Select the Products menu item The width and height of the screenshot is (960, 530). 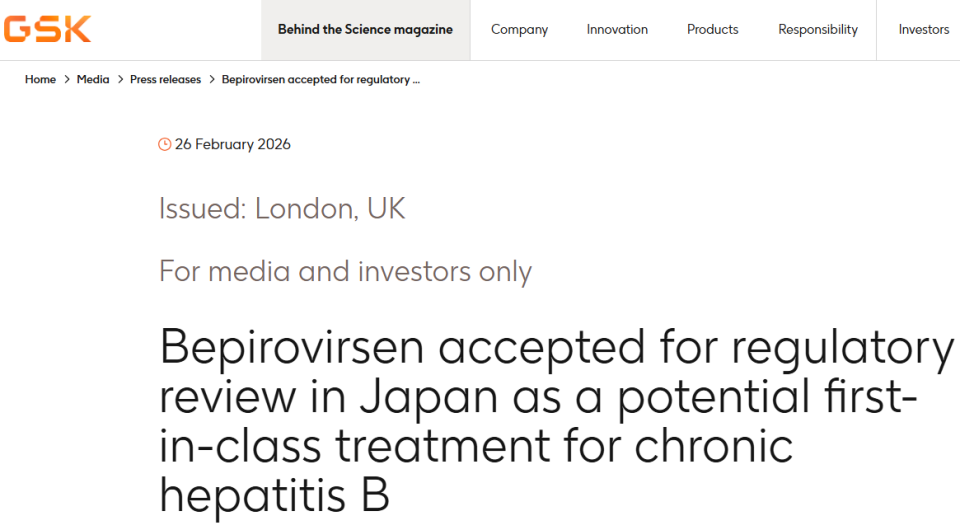(x=713, y=30)
